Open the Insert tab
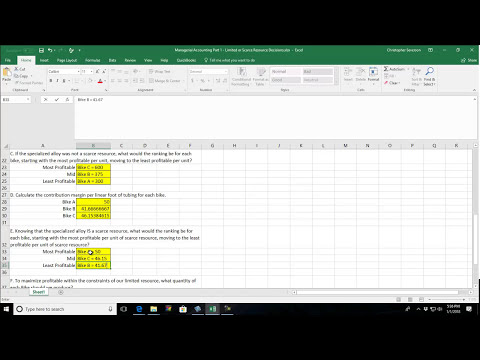The height and width of the screenshot is (360, 480). click(x=44, y=60)
